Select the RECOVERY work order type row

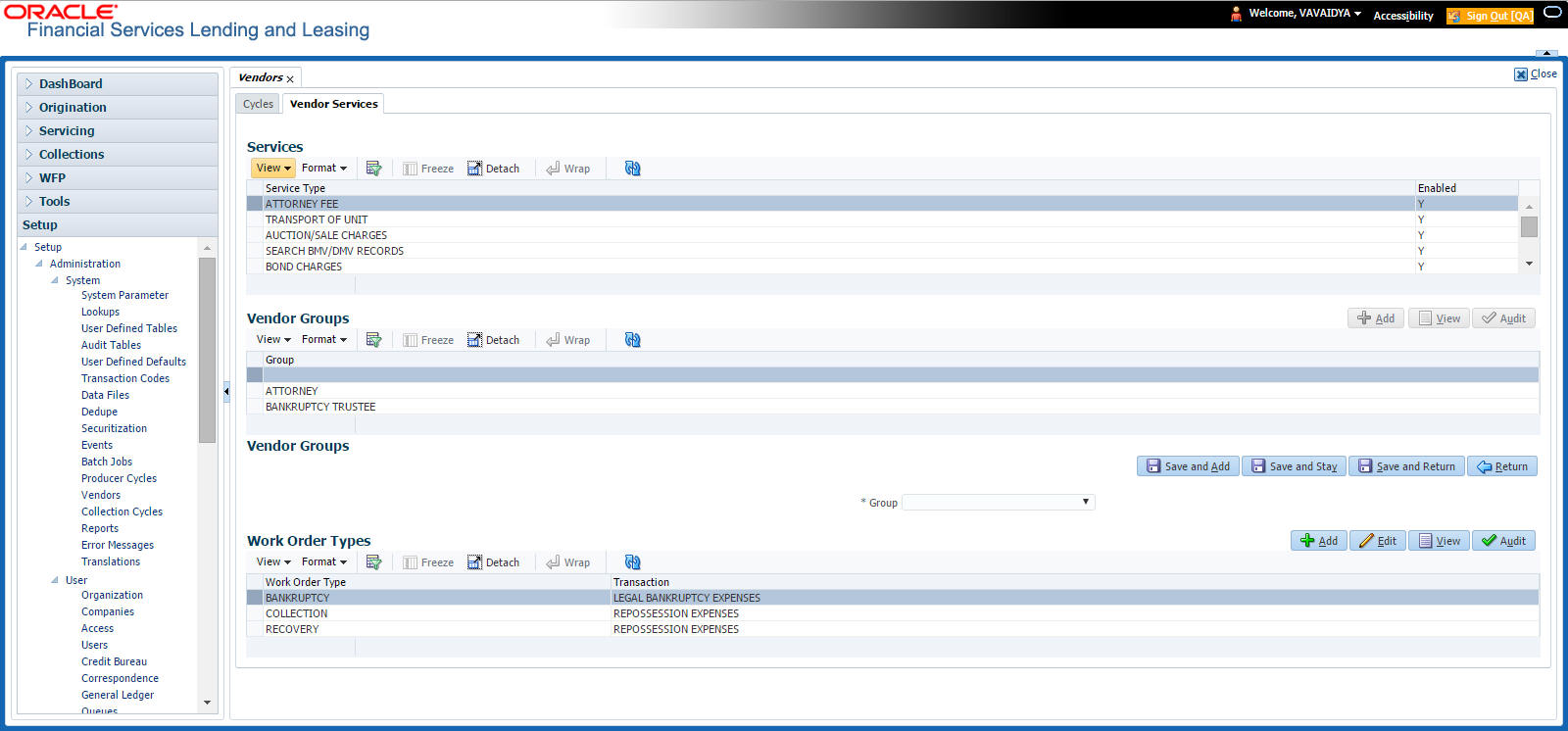coord(892,629)
